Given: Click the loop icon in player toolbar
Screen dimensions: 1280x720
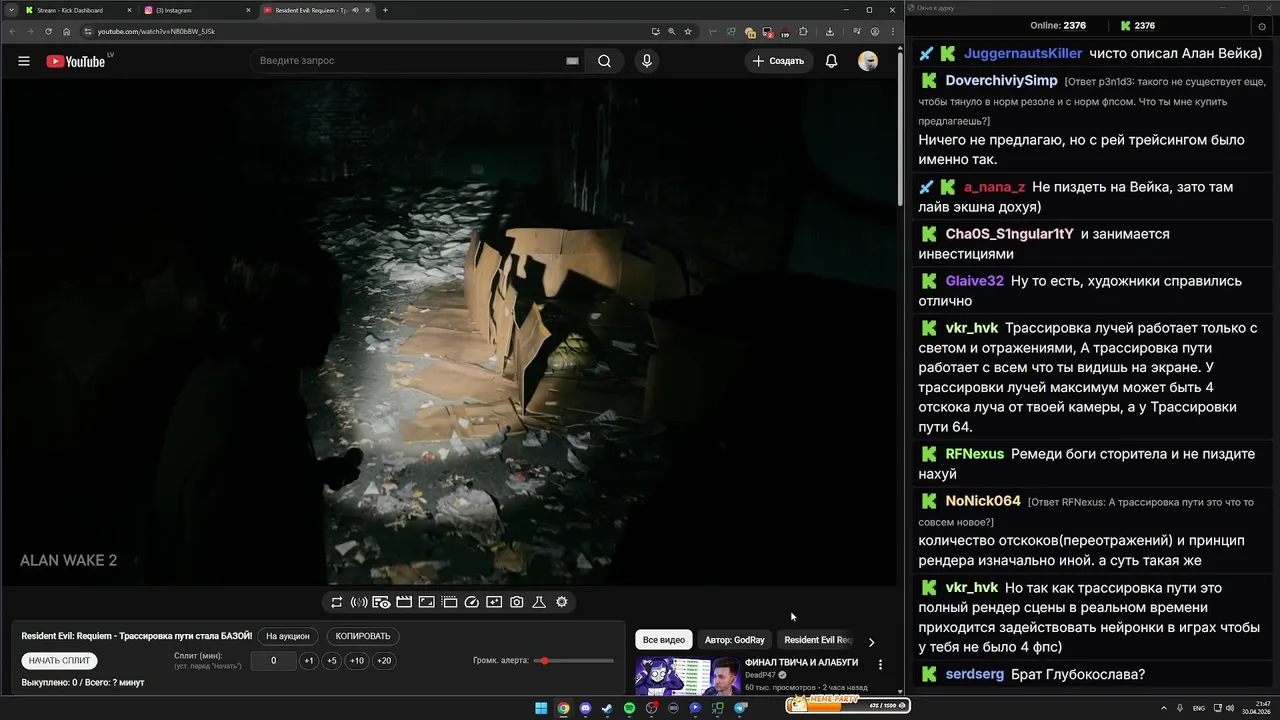Looking at the screenshot, I should 337,602.
